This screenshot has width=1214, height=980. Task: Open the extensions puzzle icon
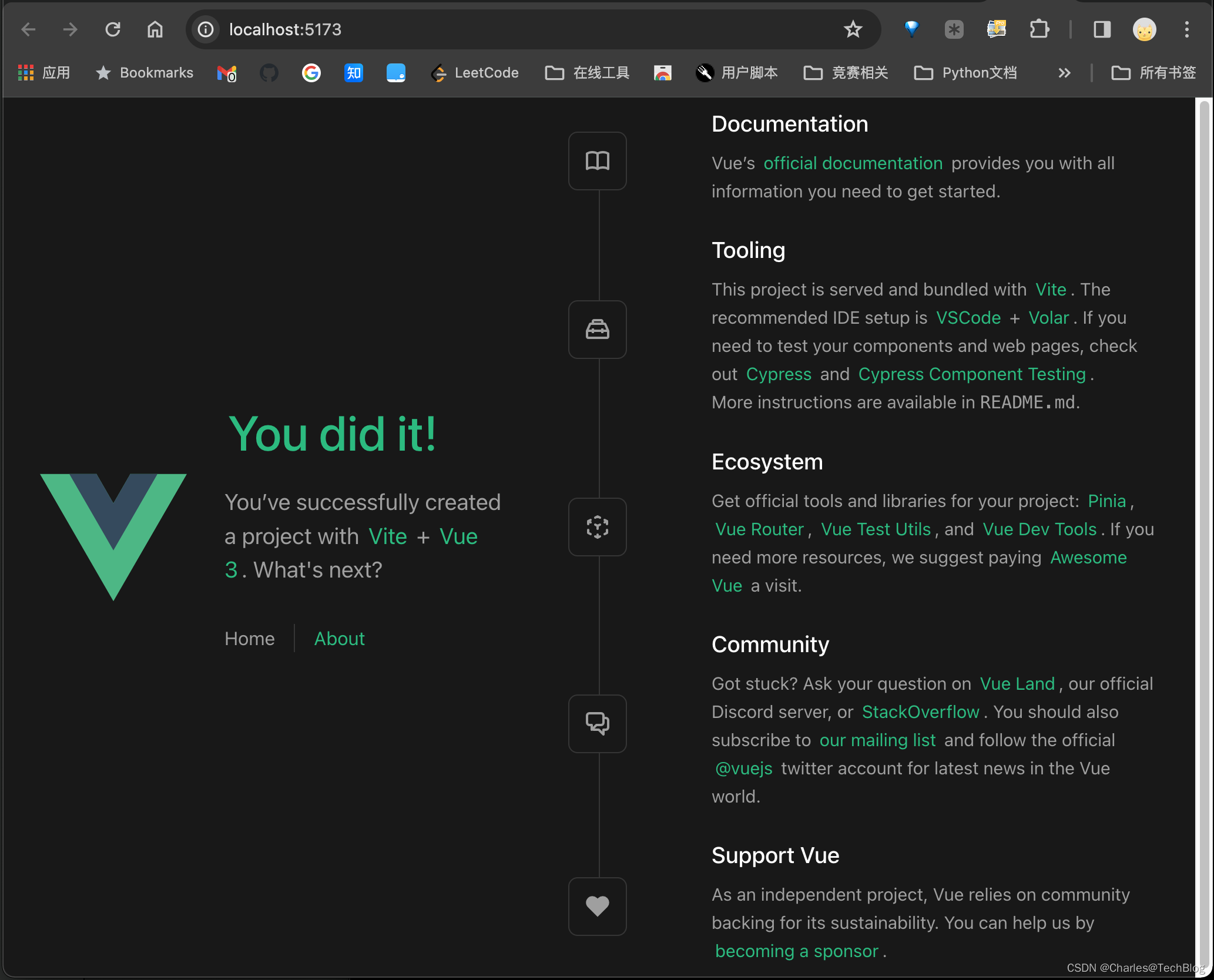coord(1039,29)
